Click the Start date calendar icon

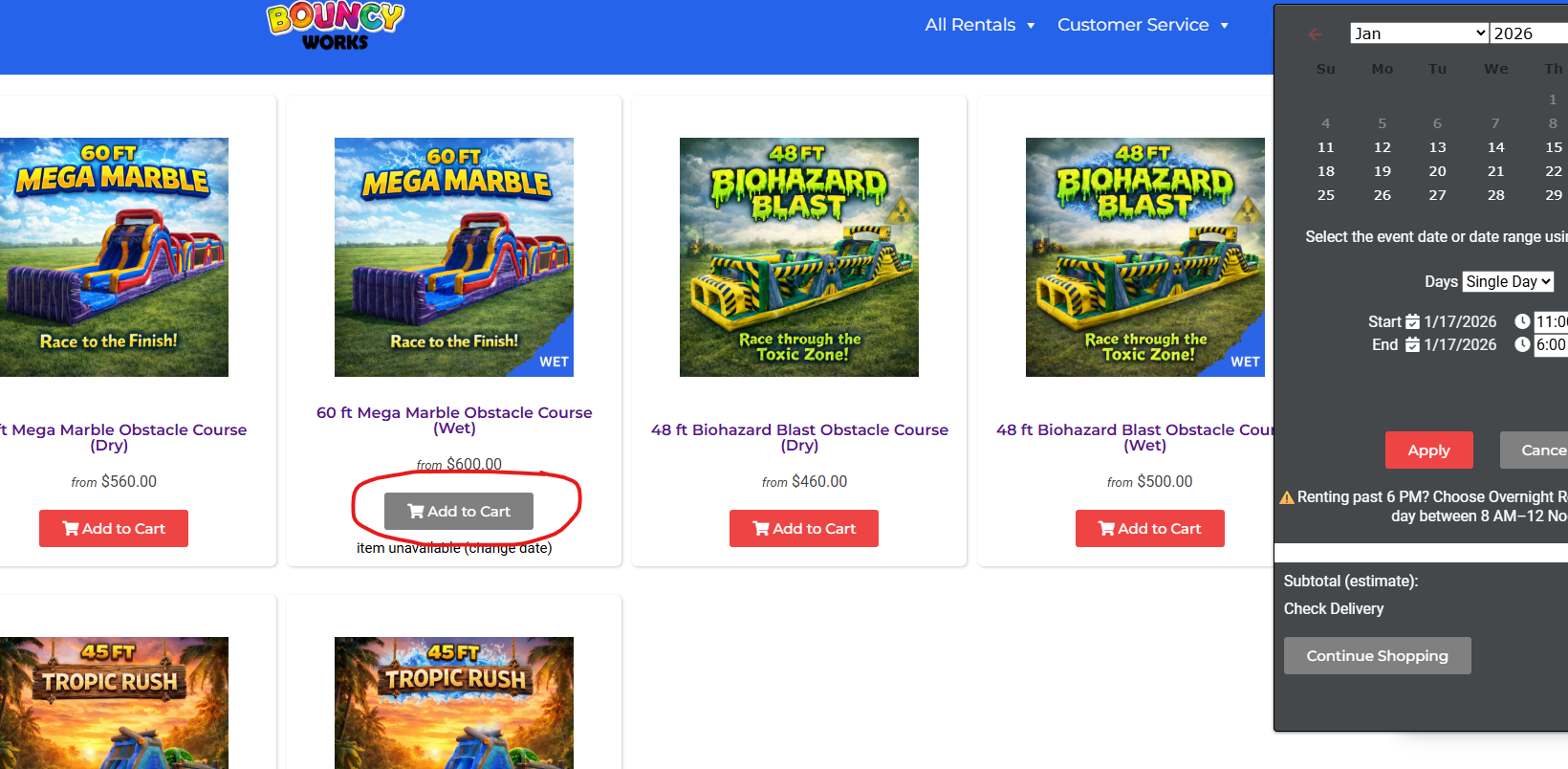1412,321
